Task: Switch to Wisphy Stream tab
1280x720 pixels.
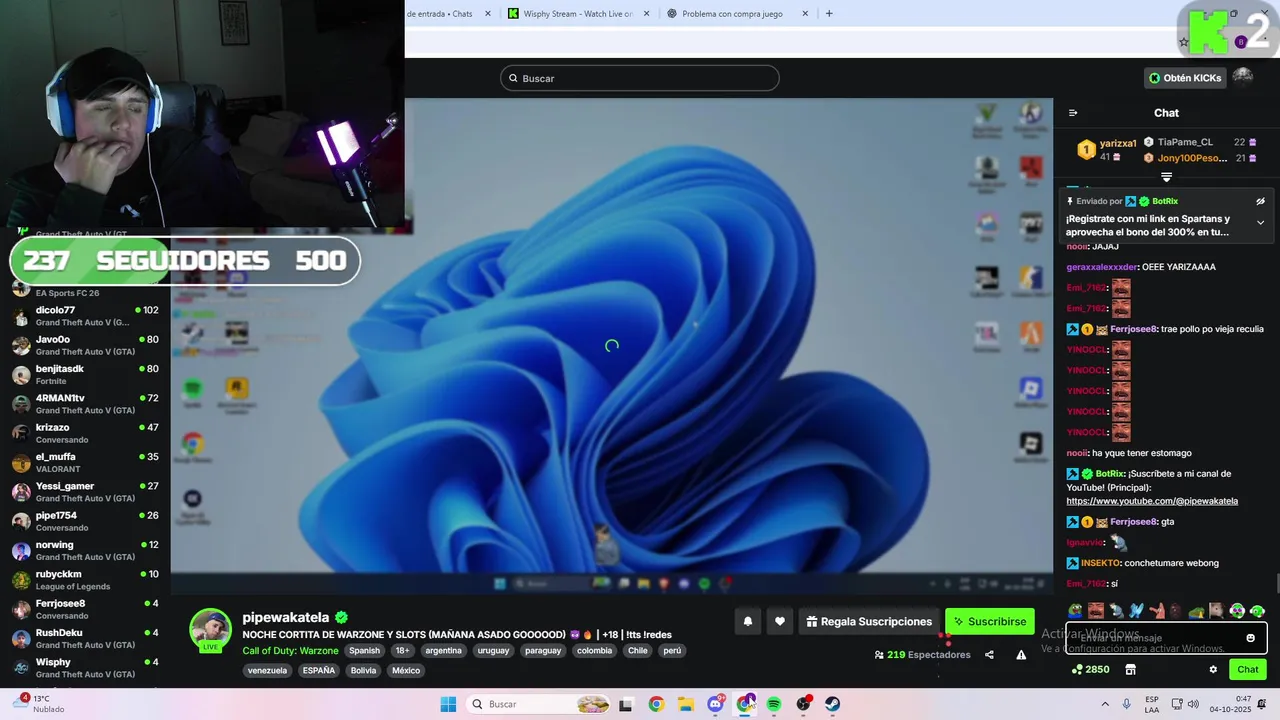Action: tap(577, 14)
